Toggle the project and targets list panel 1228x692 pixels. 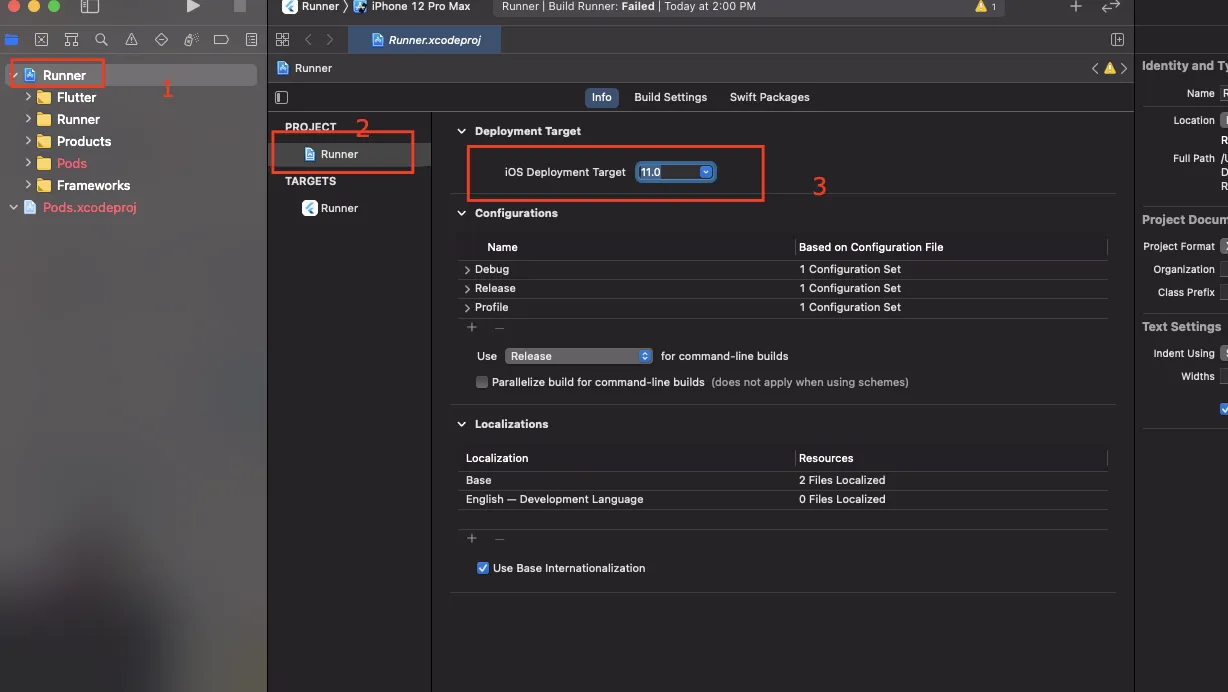click(x=282, y=97)
